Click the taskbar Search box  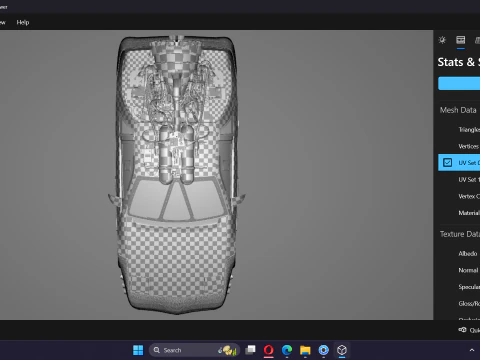click(194, 350)
